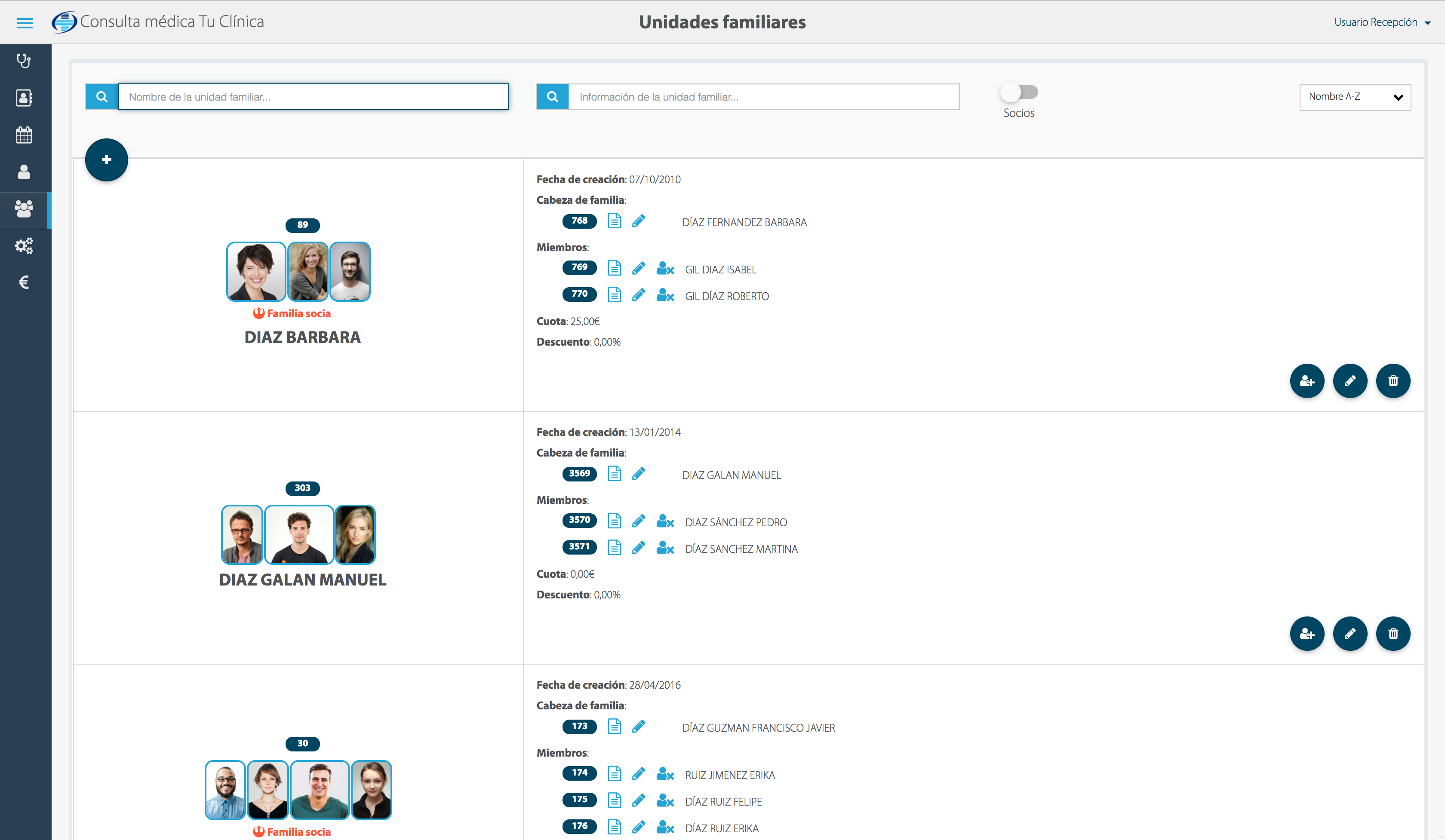This screenshot has width=1445, height=840.
Task: Open the calendar agenda sidebar icon
Action: [24, 135]
